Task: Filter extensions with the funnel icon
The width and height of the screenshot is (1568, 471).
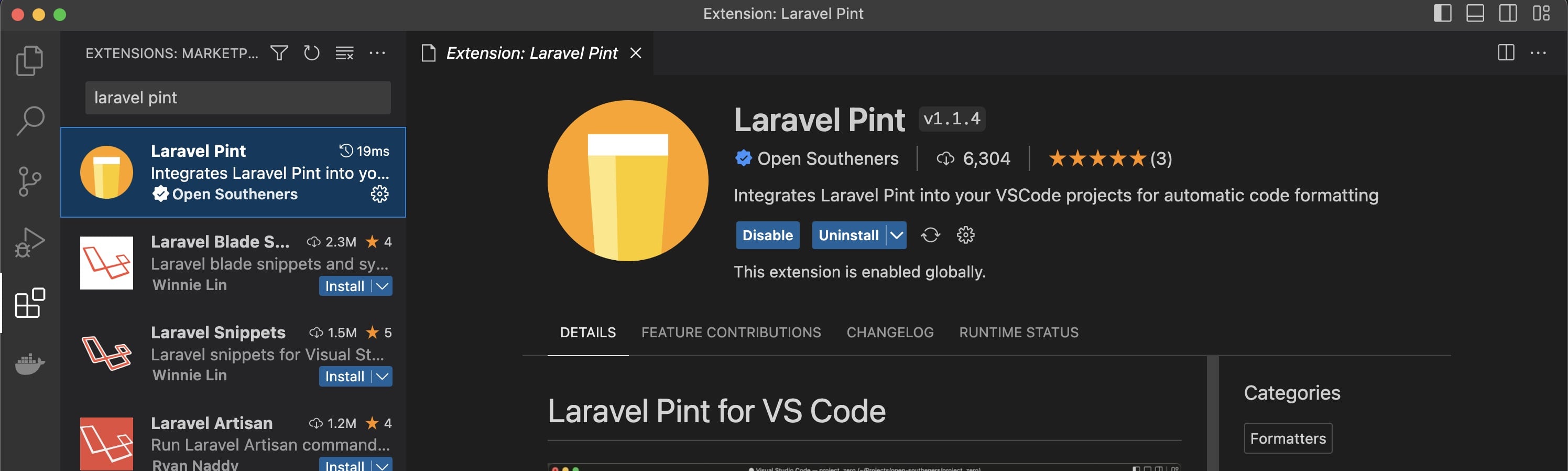Action: 279,53
